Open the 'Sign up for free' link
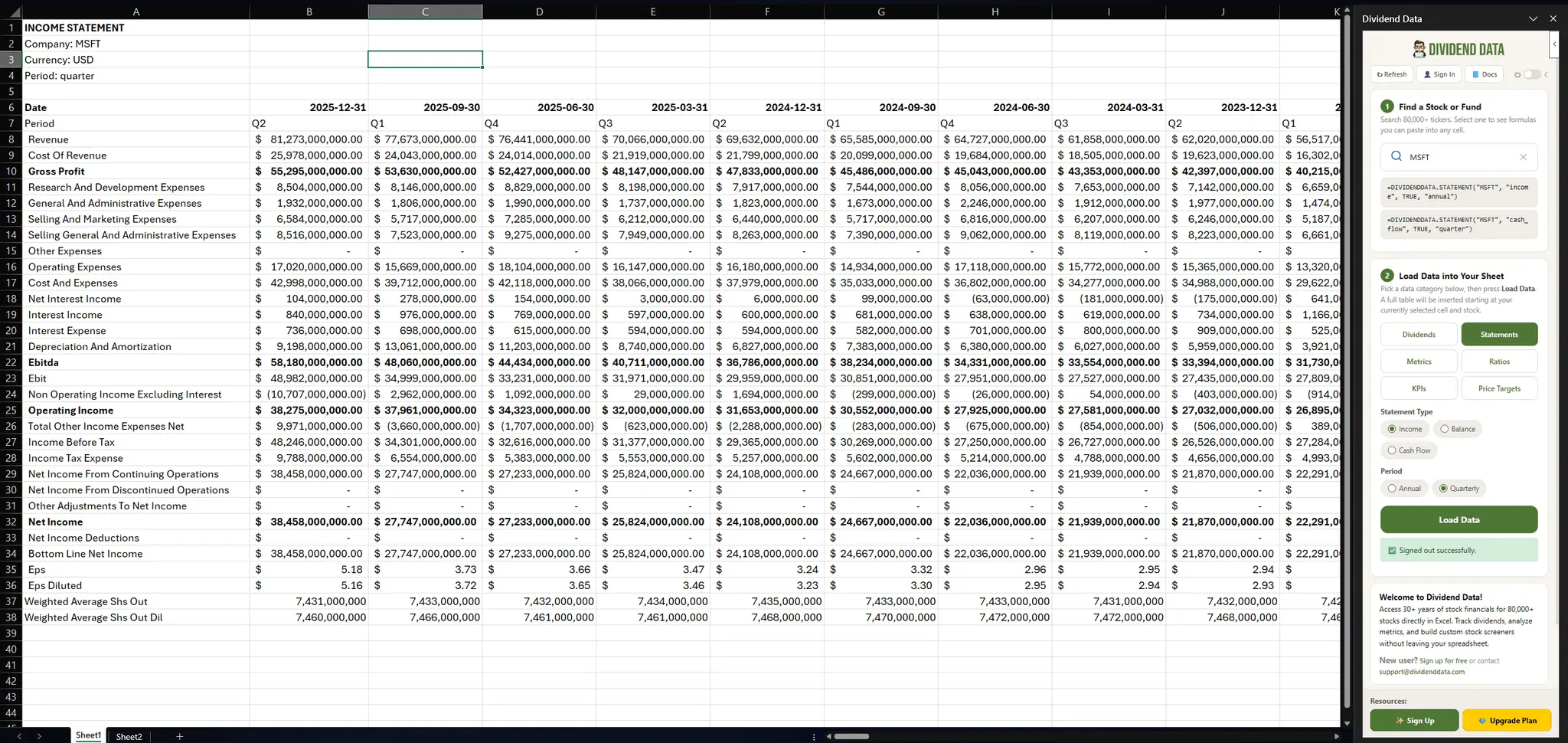1568x743 pixels. (x=1443, y=660)
